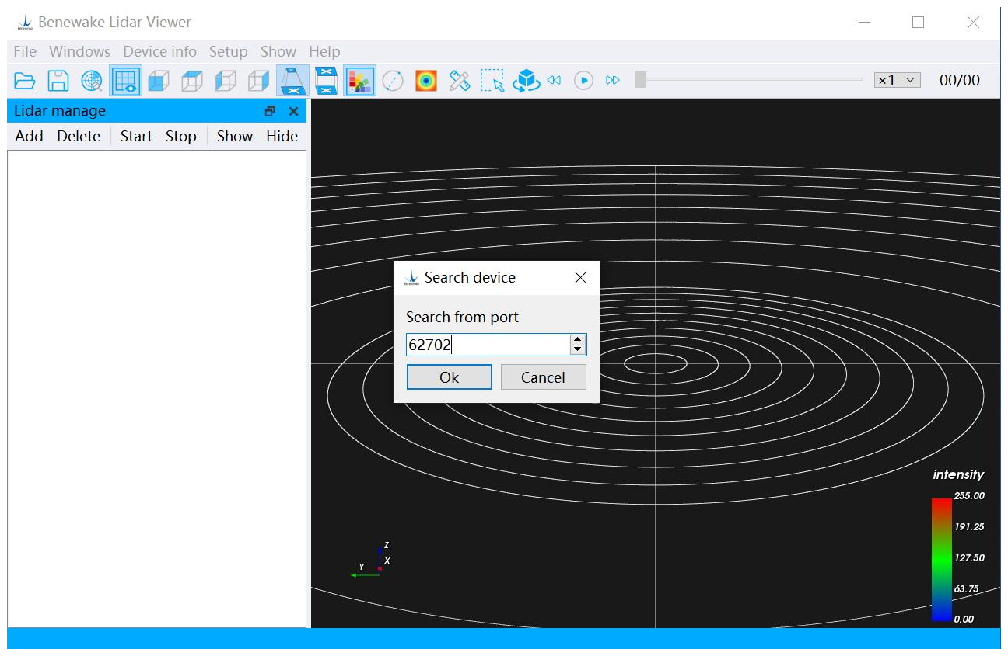Screen dimensions: 1008x656
Task: Decrease port number with down arrow
Action: [578, 350]
